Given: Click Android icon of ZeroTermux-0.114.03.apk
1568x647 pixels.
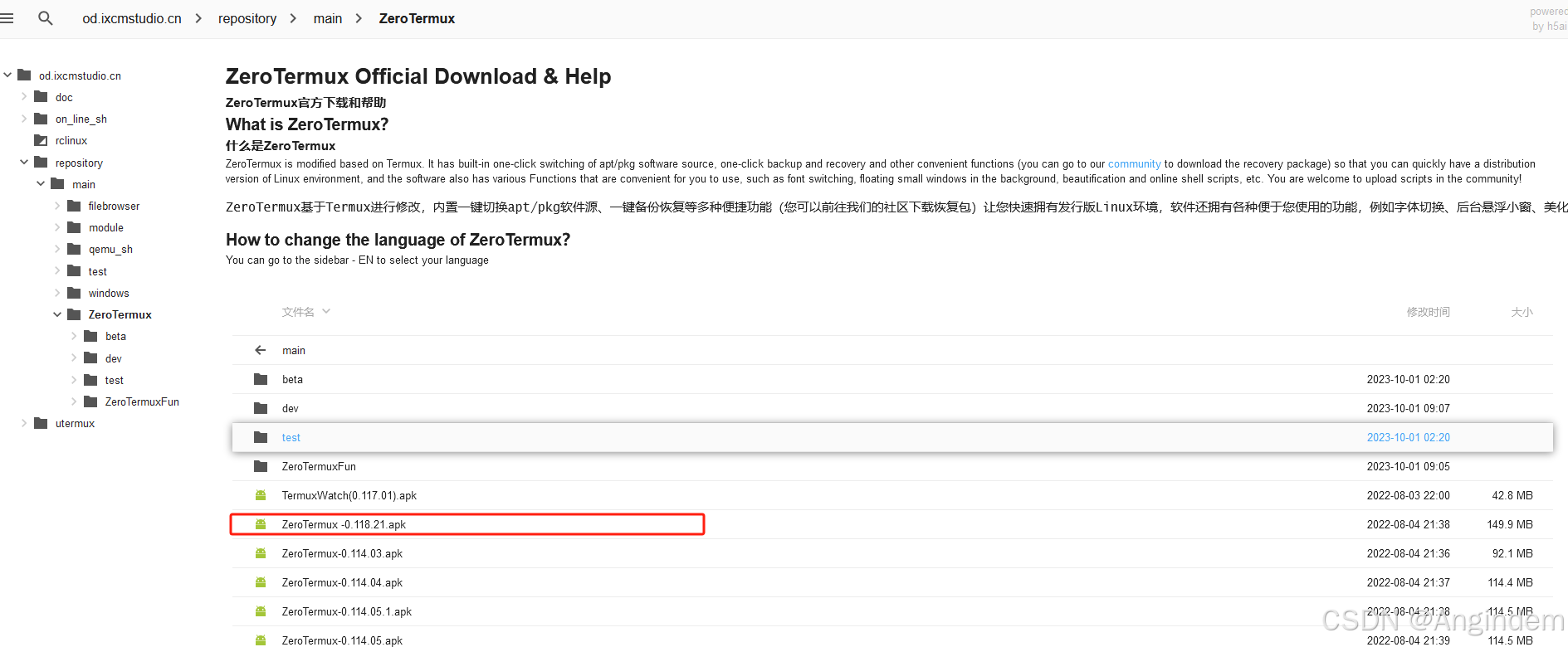Looking at the screenshot, I should click(x=261, y=553).
